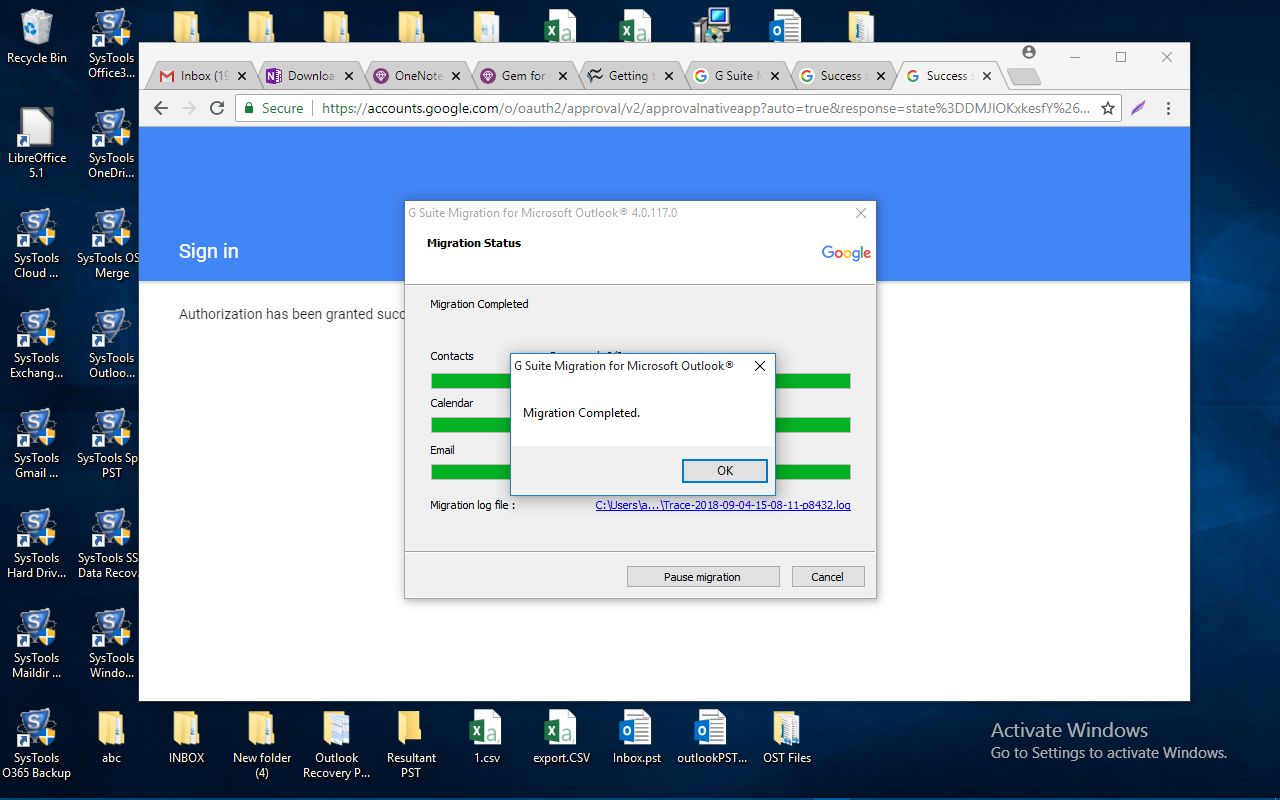Click the purple feather extension icon
The width and height of the screenshot is (1280, 800).
pos(1138,108)
